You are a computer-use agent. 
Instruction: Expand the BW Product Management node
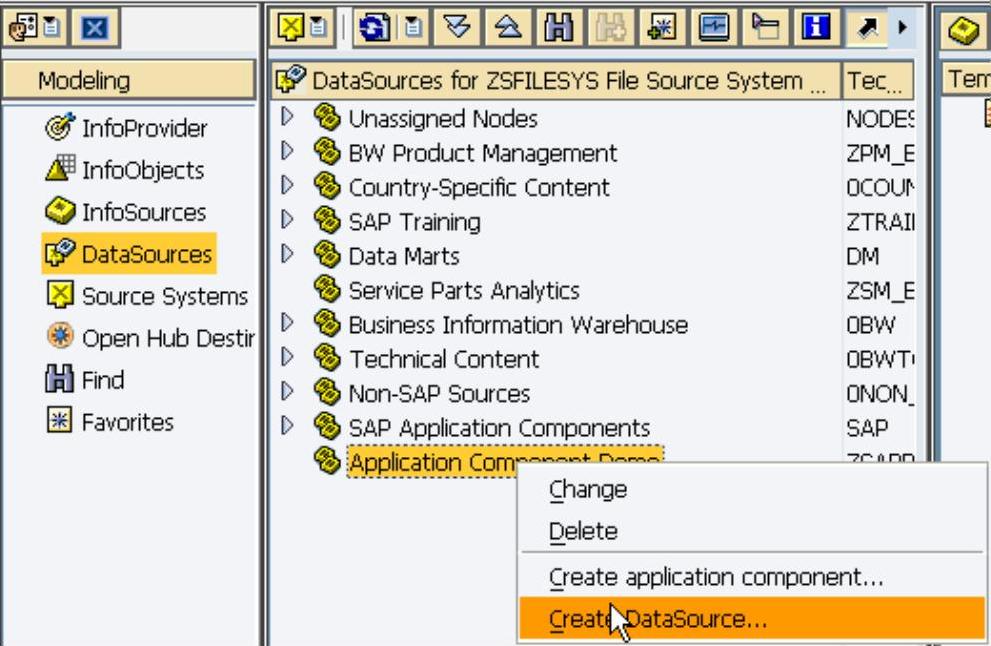288,152
